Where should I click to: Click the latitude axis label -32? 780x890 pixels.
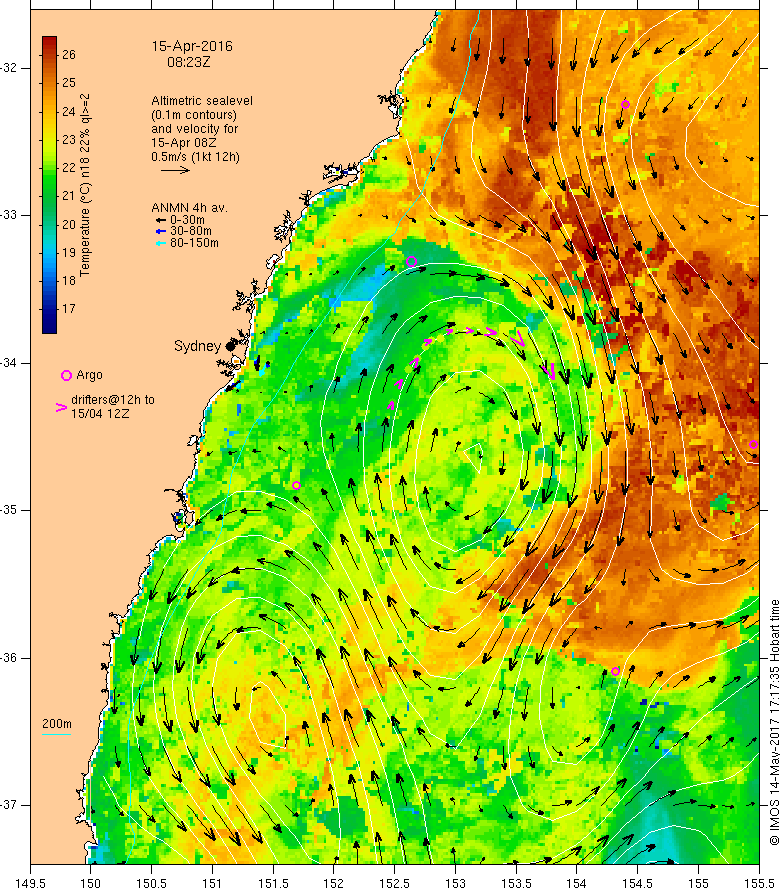9,68
